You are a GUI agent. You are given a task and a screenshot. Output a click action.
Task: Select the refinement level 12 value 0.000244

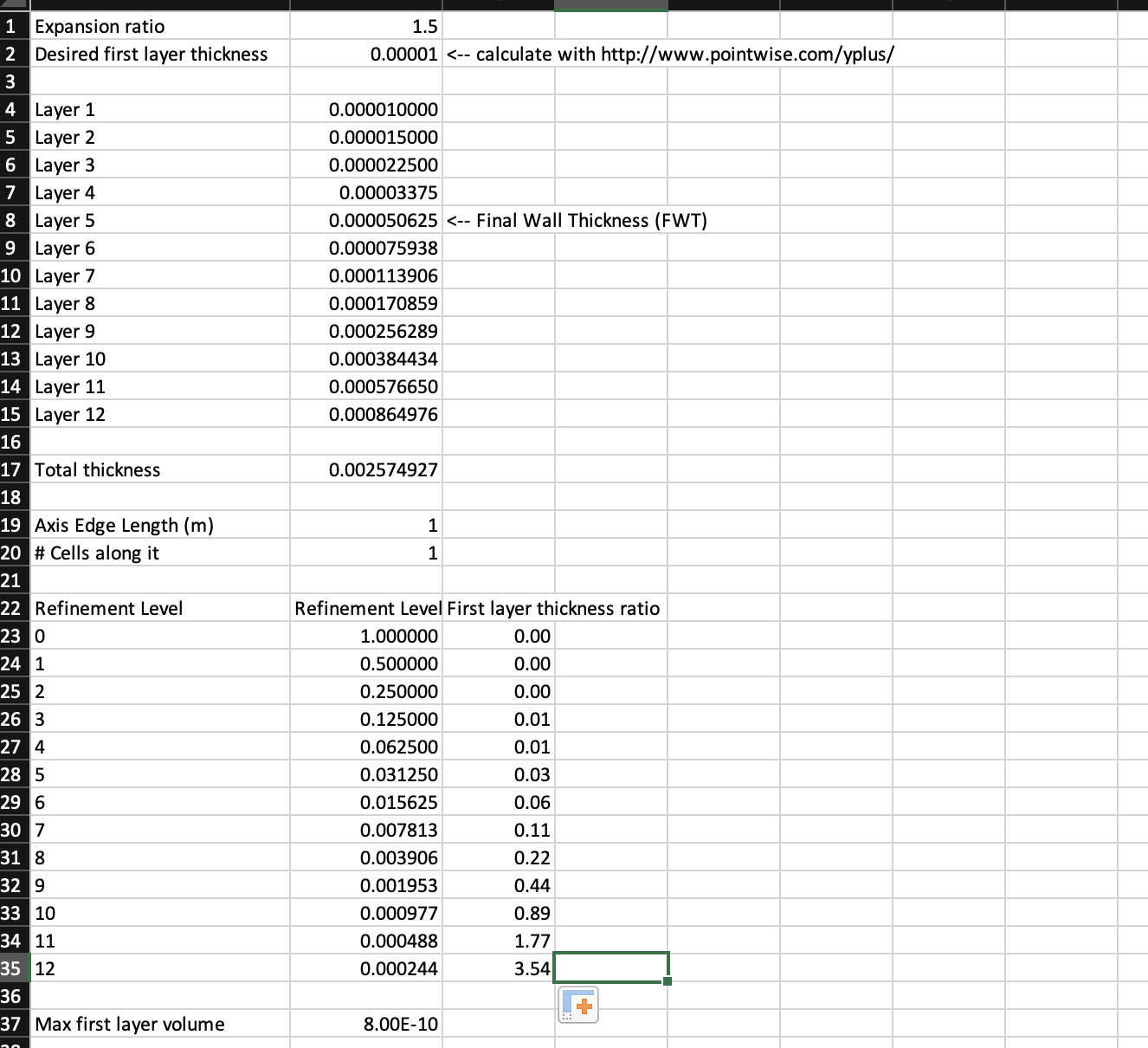pyautogui.click(x=366, y=969)
